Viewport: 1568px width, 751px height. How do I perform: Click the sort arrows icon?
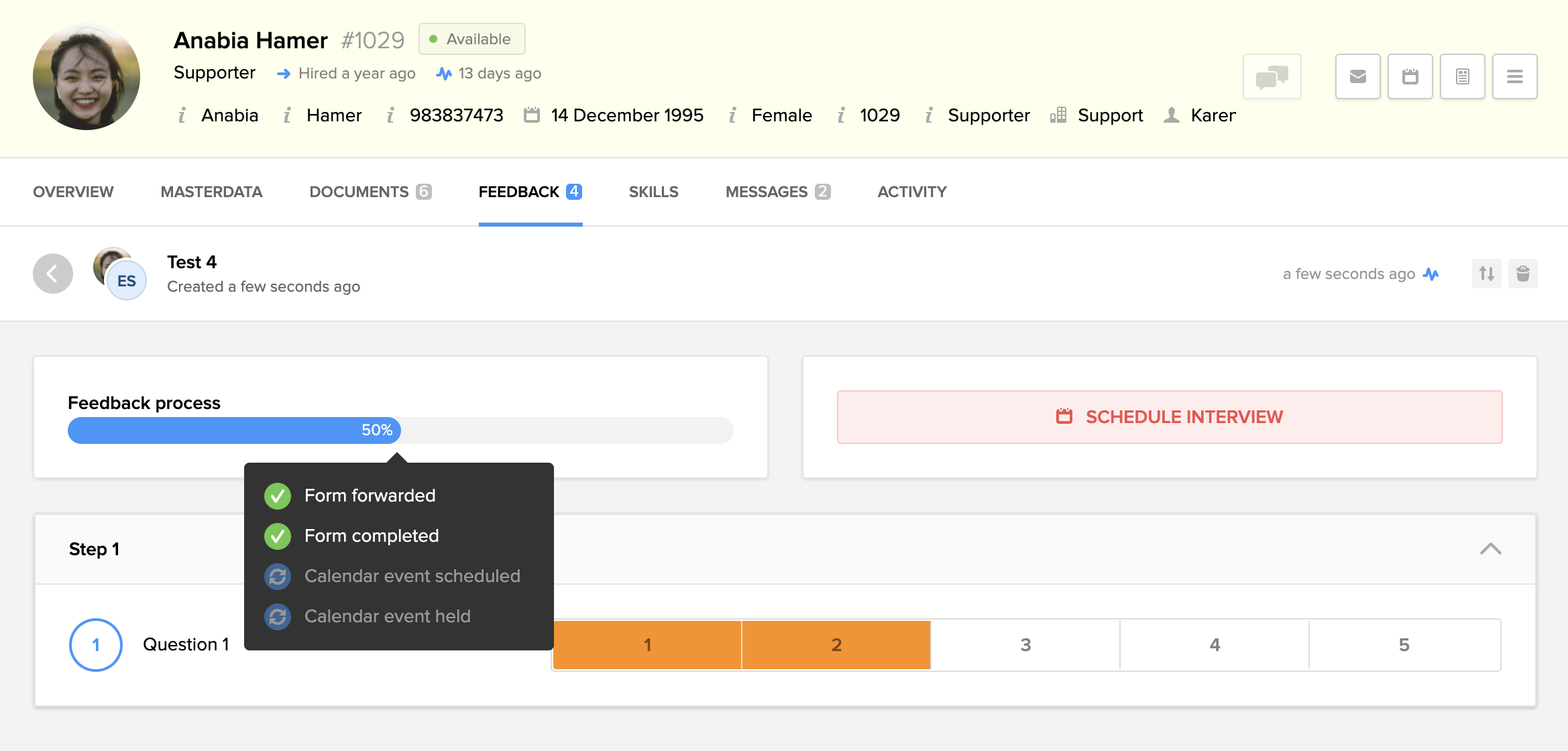click(x=1486, y=274)
